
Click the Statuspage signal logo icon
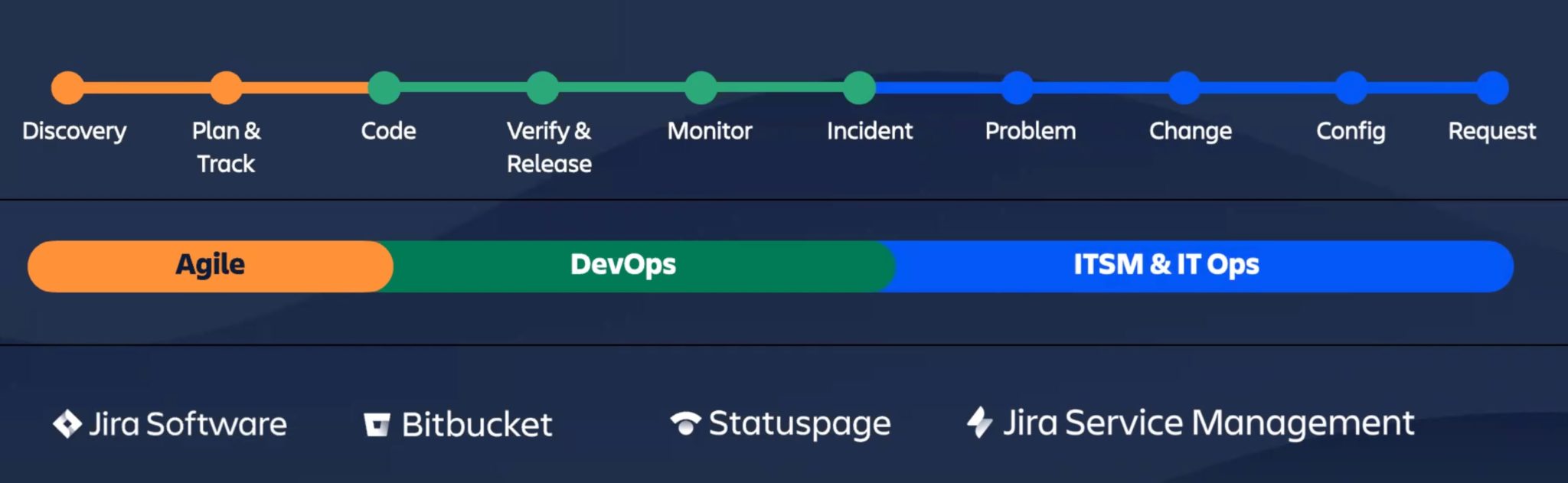(685, 423)
